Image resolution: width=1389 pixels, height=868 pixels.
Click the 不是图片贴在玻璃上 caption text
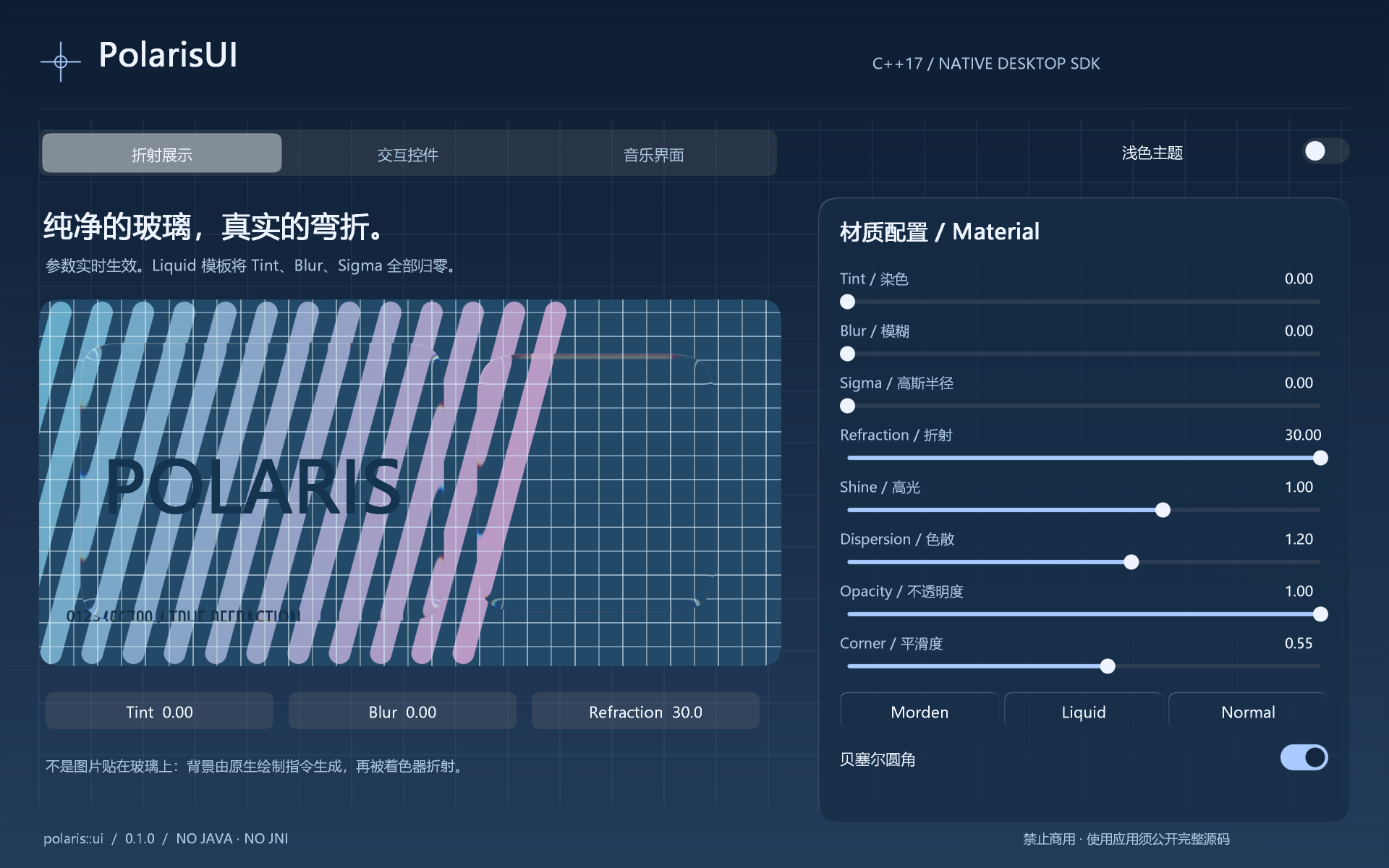point(254,766)
